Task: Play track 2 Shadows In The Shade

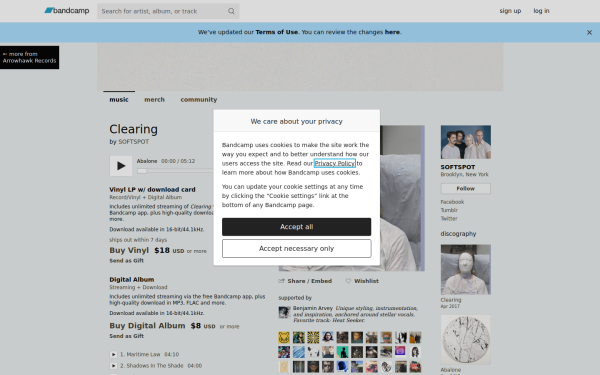Action: pos(113,366)
